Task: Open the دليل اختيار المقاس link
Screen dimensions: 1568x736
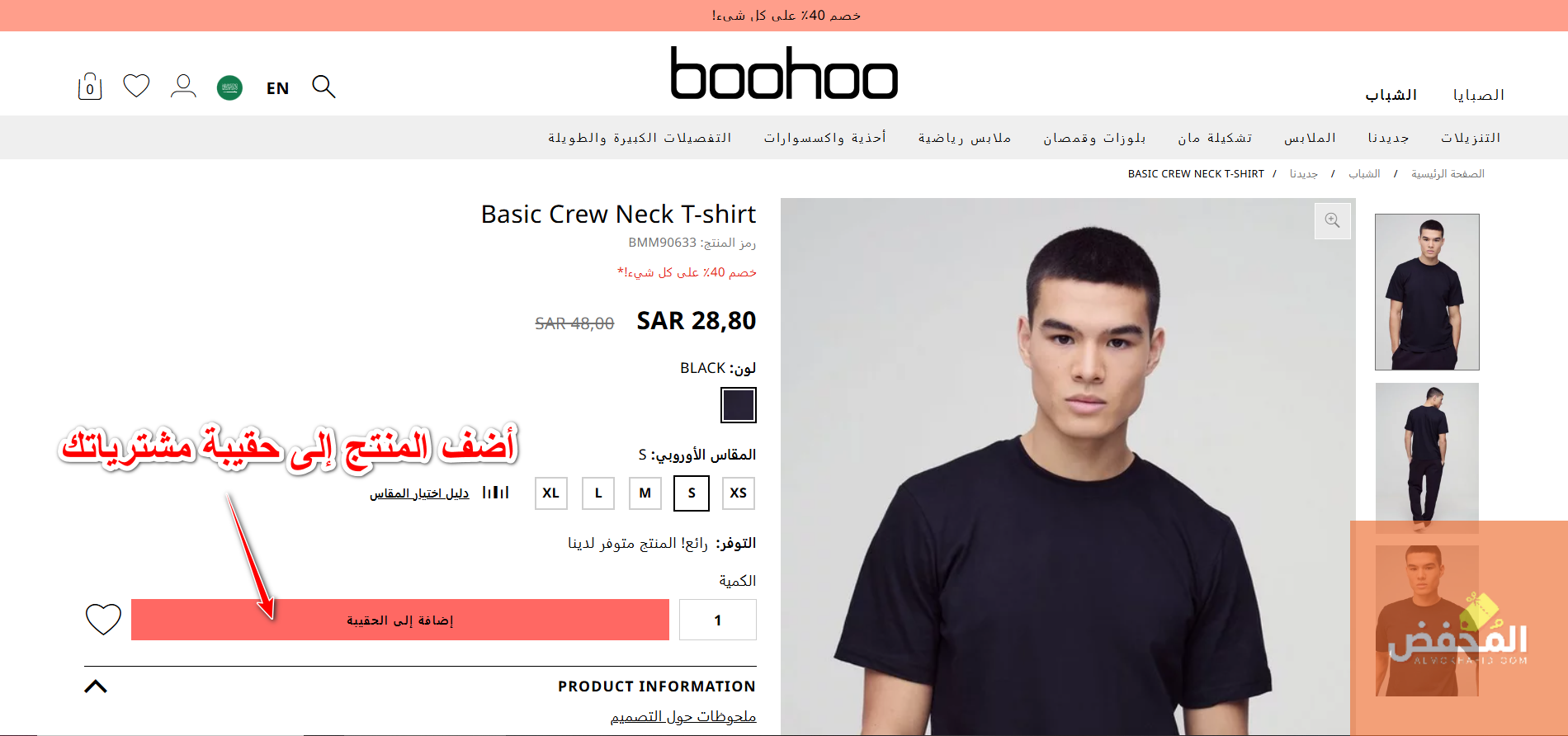Action: pyautogui.click(x=419, y=493)
